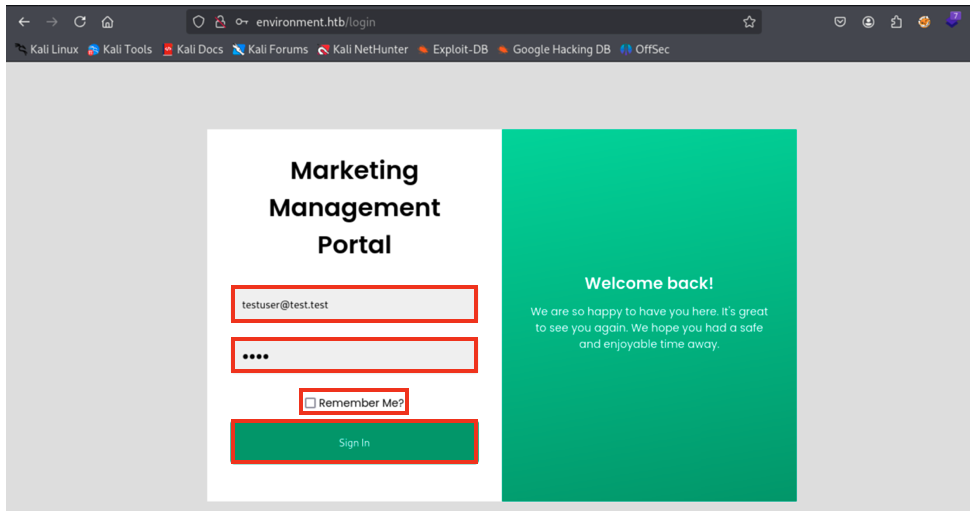
Task: Click the password field with masked dots
Action: (x=354, y=356)
